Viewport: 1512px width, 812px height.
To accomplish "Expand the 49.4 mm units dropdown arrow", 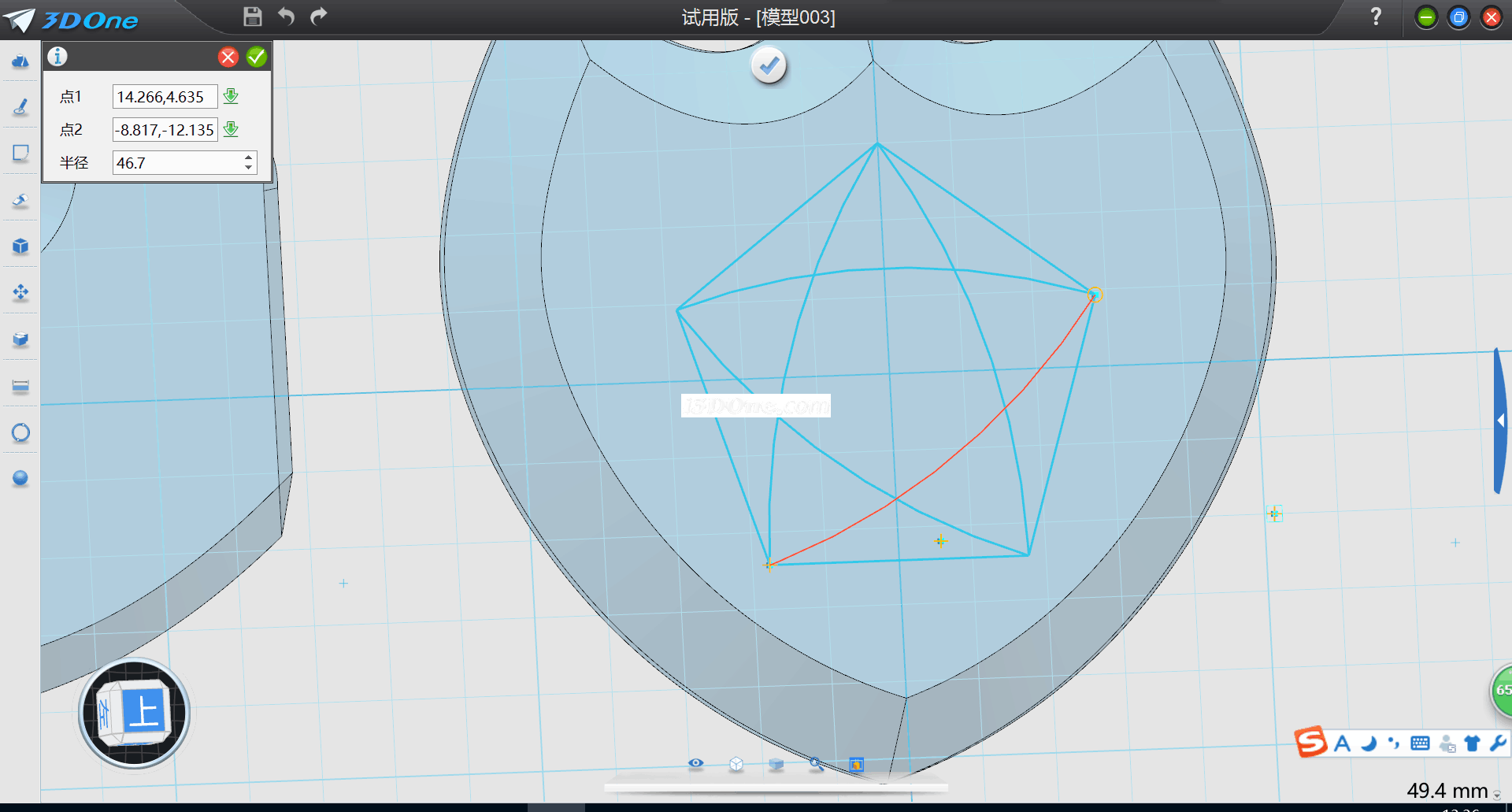I will [1497, 795].
